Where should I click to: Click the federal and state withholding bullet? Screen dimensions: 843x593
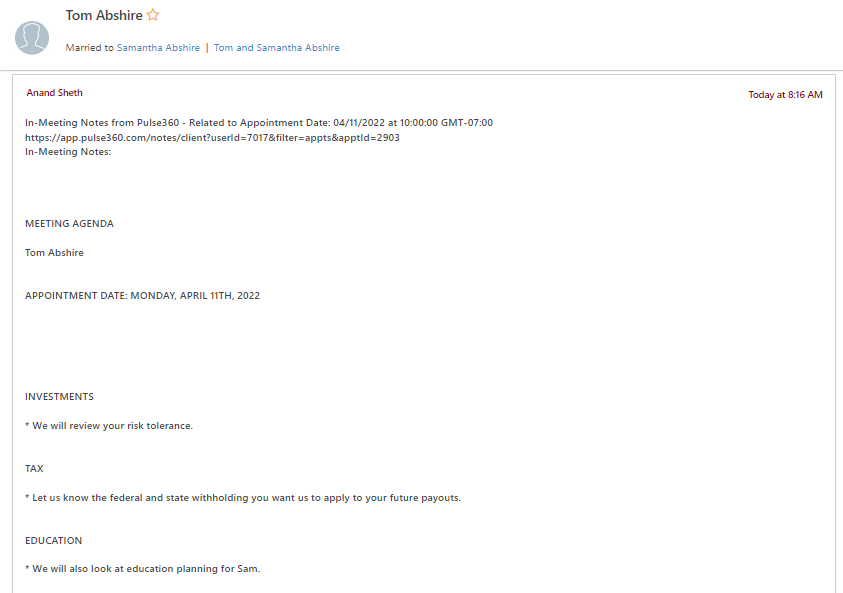pyautogui.click(x=243, y=498)
